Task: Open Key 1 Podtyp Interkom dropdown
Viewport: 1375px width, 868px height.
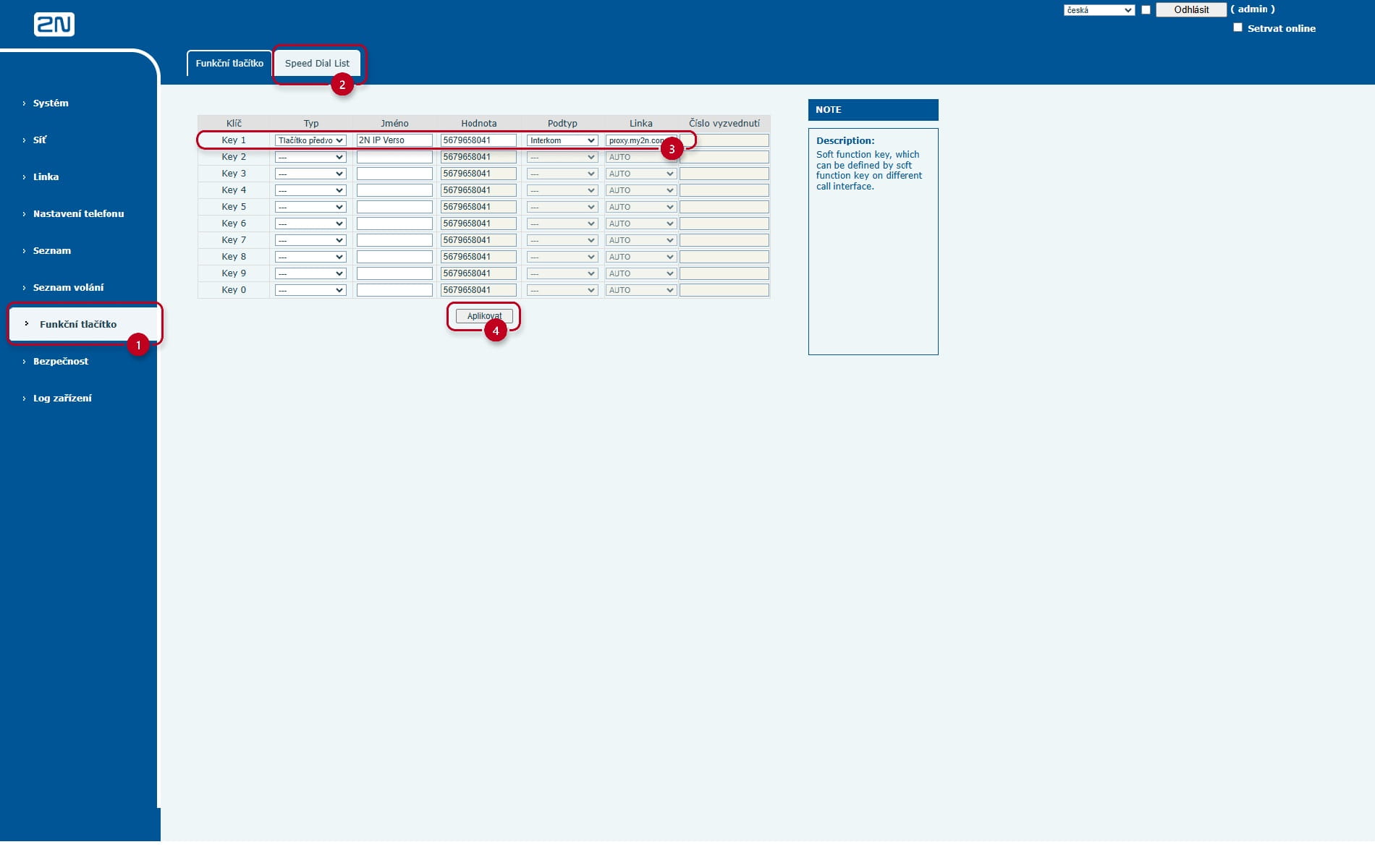Action: [562, 140]
